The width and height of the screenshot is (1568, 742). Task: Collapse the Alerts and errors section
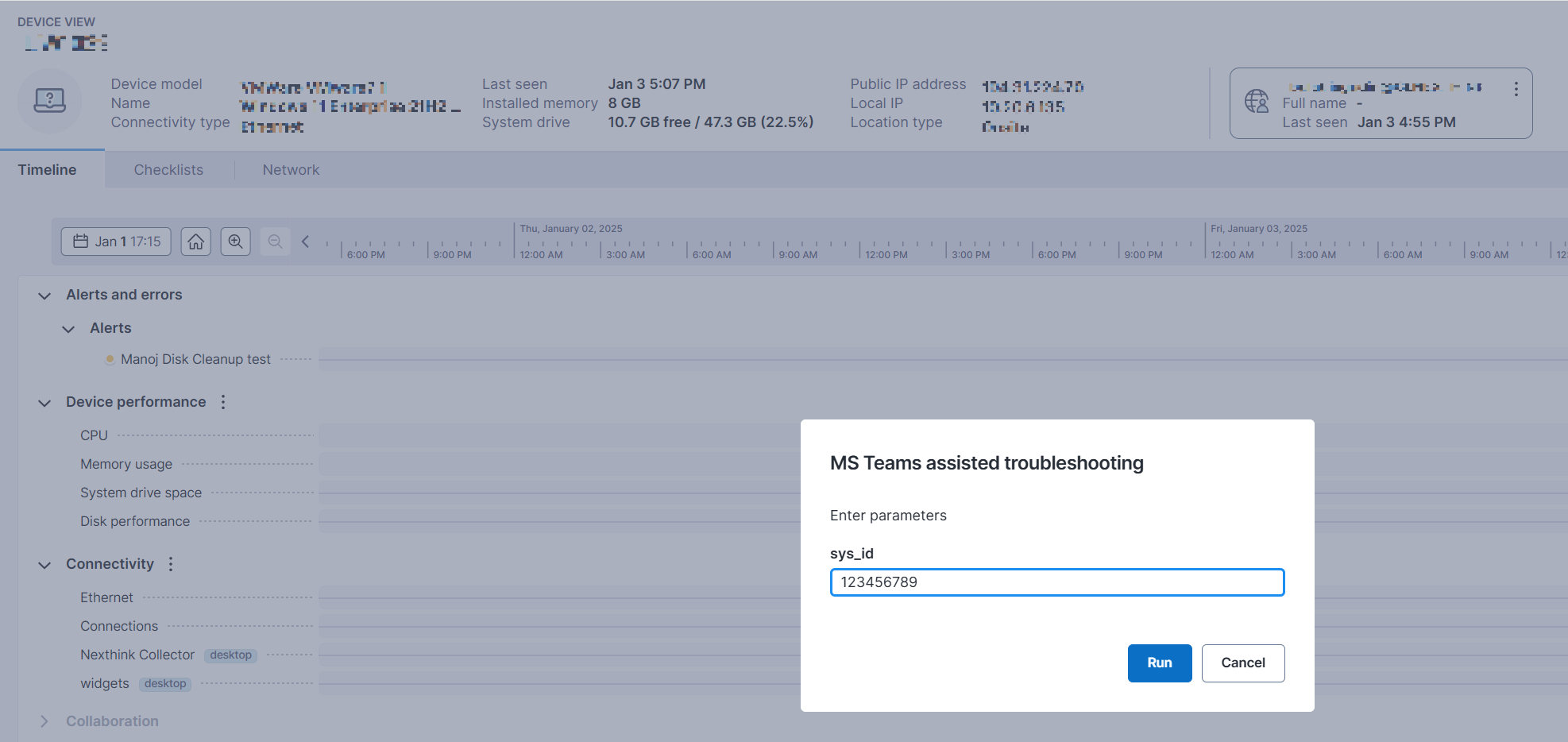[44, 296]
